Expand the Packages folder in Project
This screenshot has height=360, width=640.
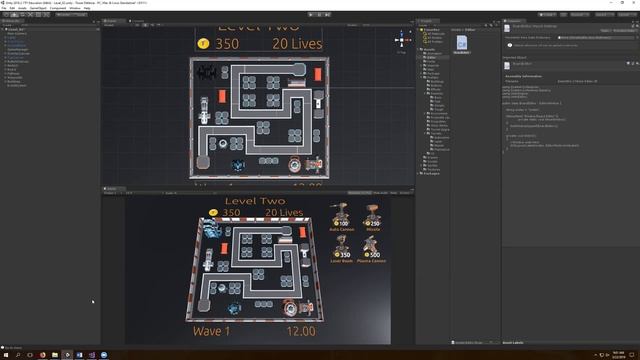pos(418,173)
